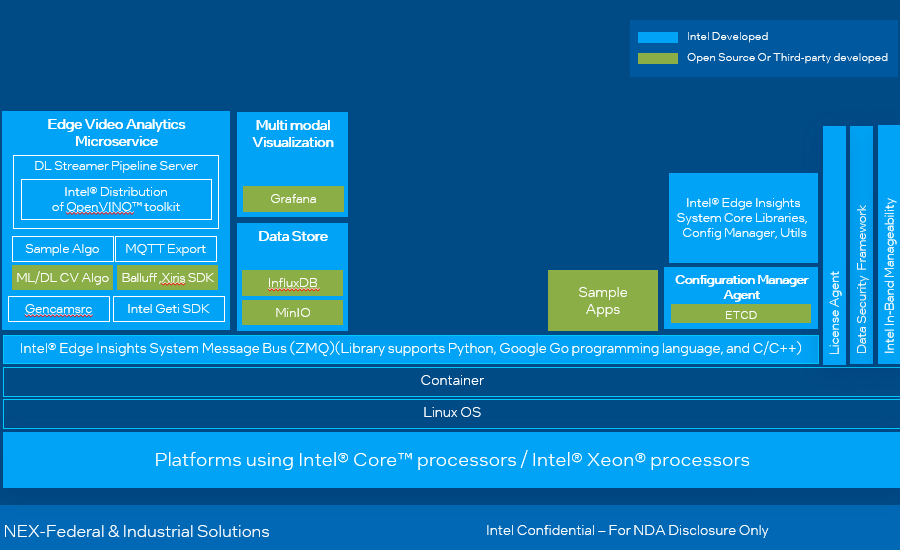Select the Intel In-Band Manageability bar
The width and height of the screenshot is (900, 550).
point(888,245)
